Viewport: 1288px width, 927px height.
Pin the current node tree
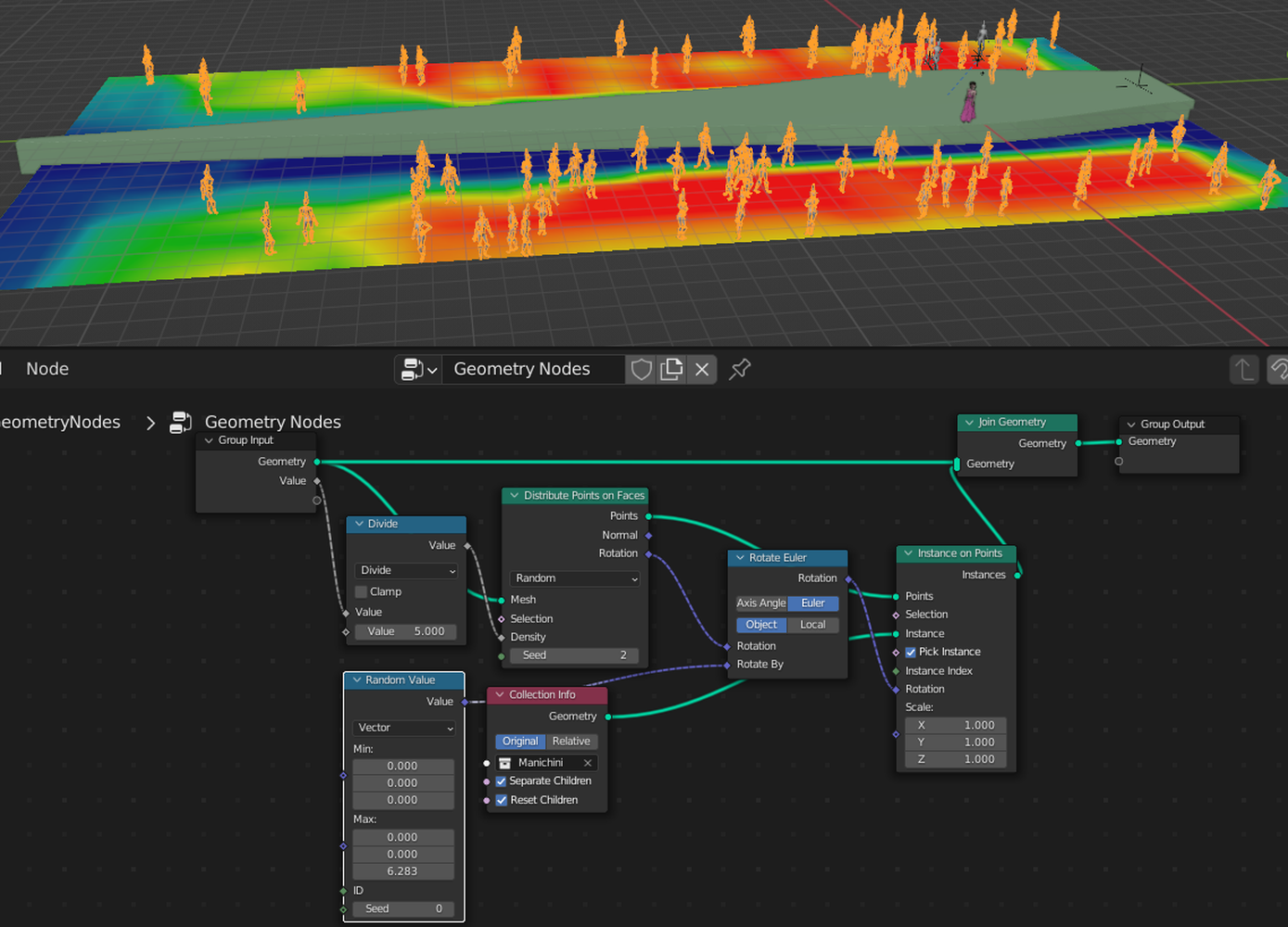coord(739,369)
